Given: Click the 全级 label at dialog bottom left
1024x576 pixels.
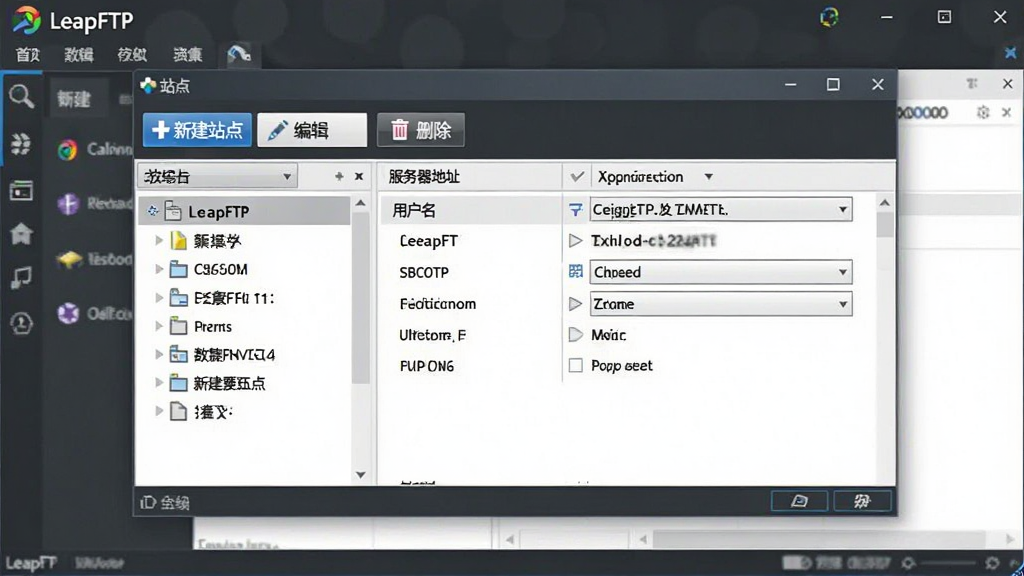Looking at the screenshot, I should pos(174,502).
